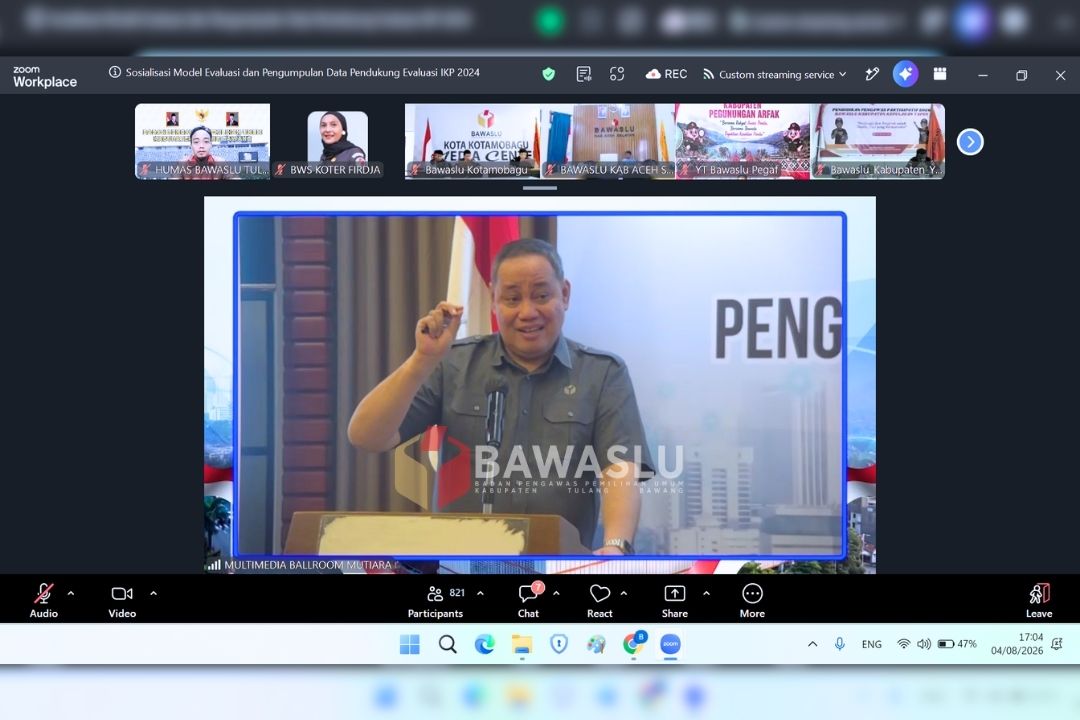Show next participants thumbnail arrow
Image resolution: width=1080 pixels, height=720 pixels.
point(970,142)
